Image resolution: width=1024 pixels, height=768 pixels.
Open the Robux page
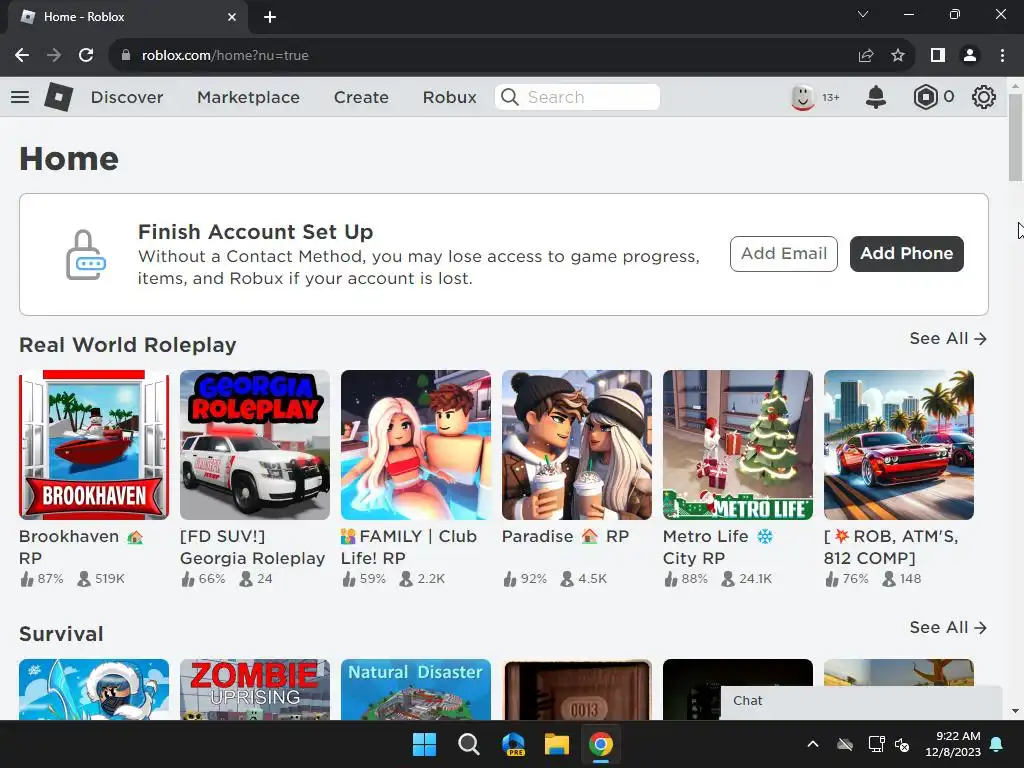click(449, 97)
